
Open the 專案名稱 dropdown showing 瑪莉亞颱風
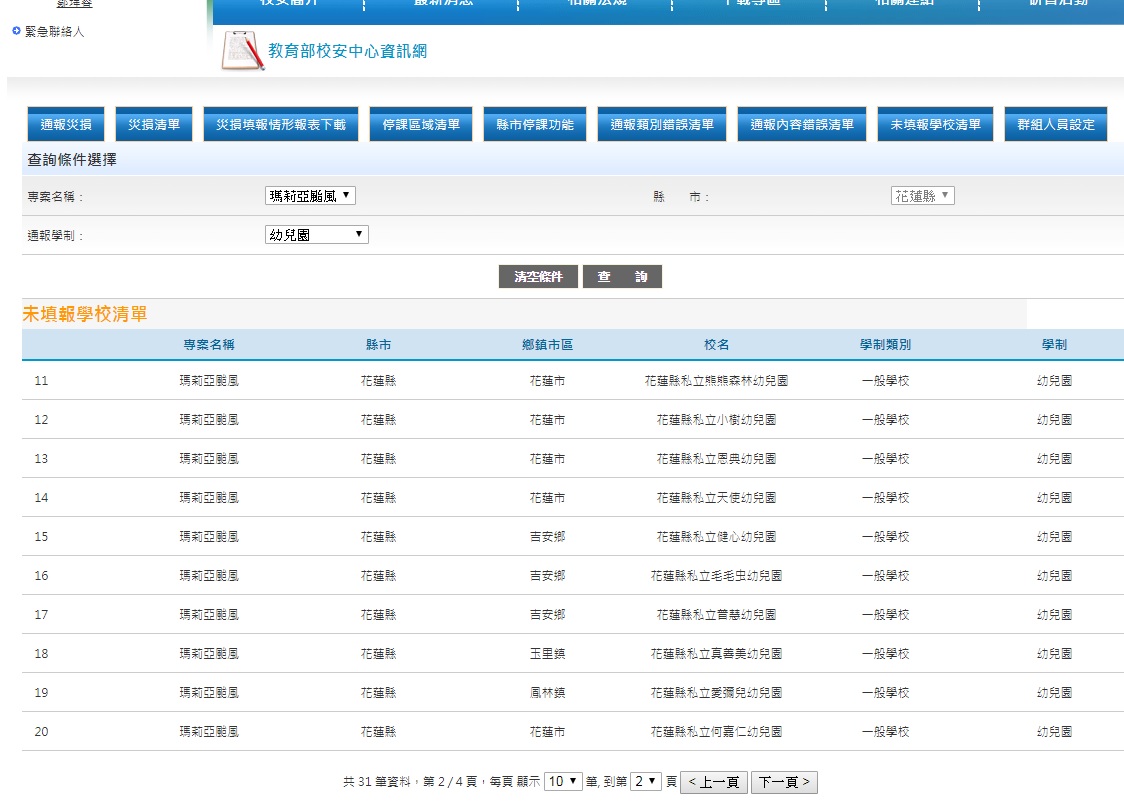coord(310,196)
